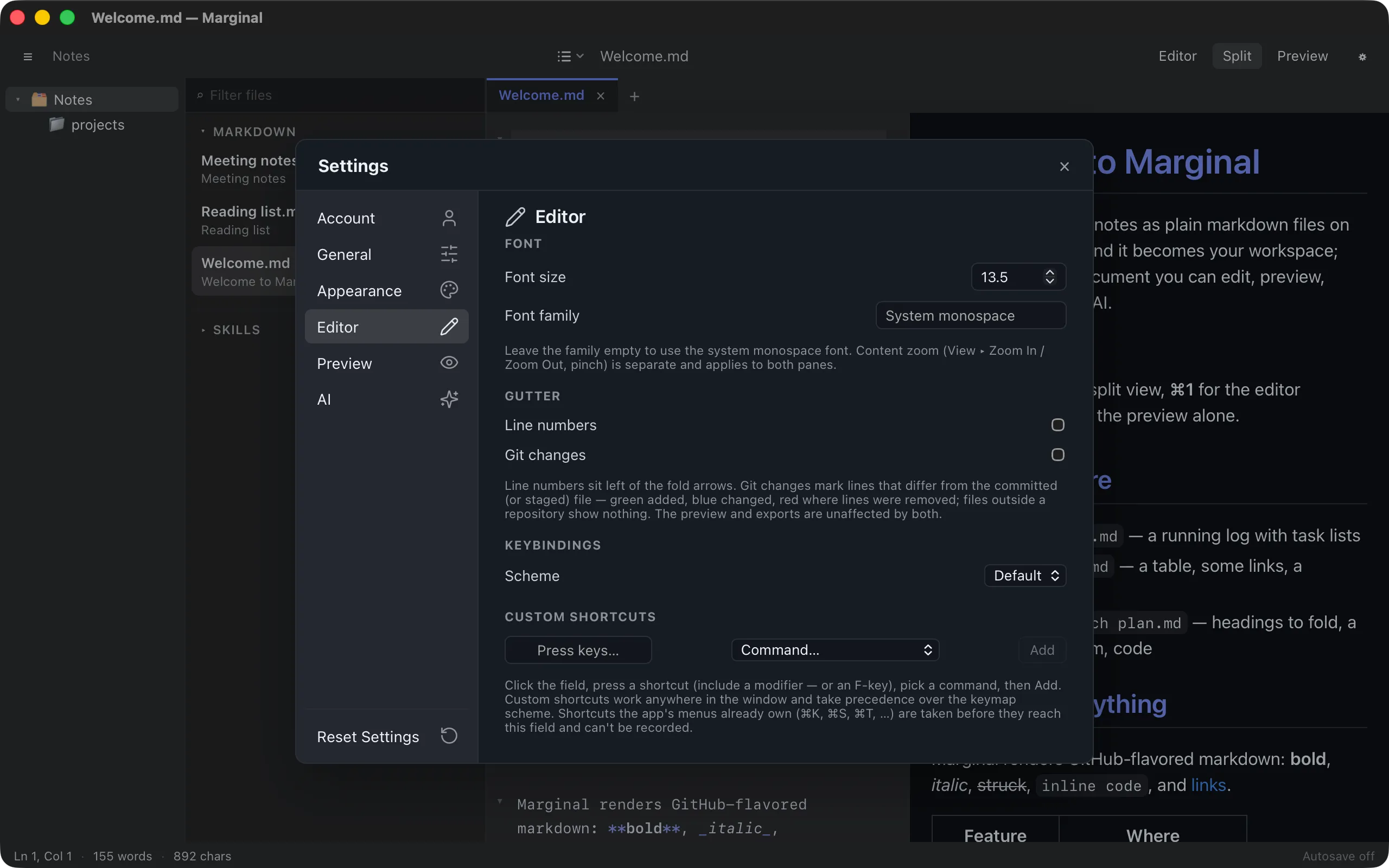Open a new tab with plus icon
This screenshot has height=868, width=1389.
(x=634, y=96)
